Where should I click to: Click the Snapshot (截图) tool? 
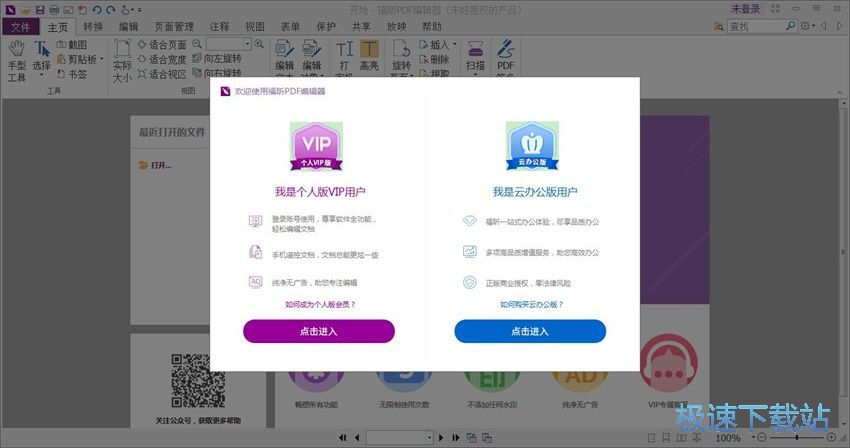pos(72,45)
